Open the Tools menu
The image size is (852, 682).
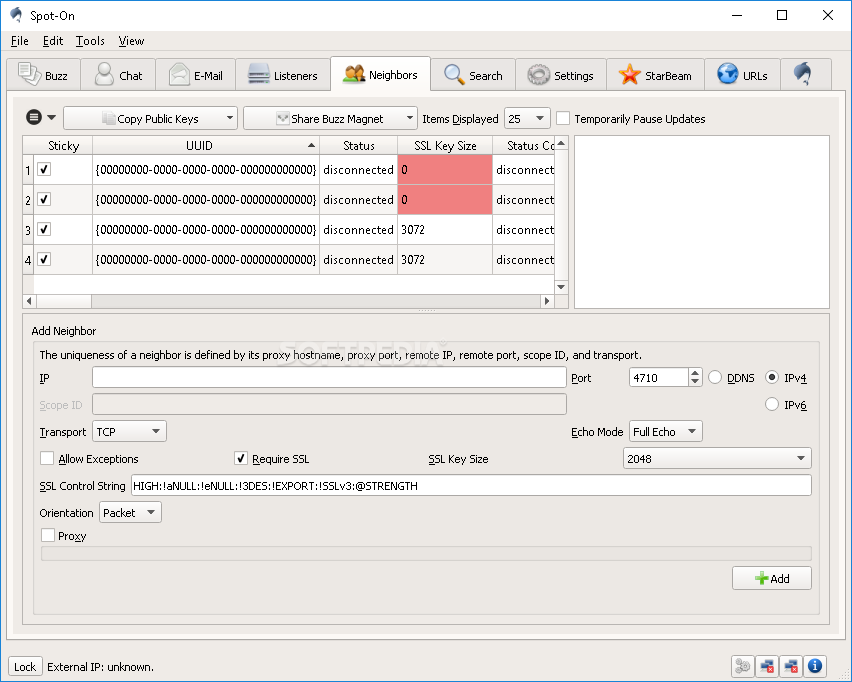[x=90, y=41]
